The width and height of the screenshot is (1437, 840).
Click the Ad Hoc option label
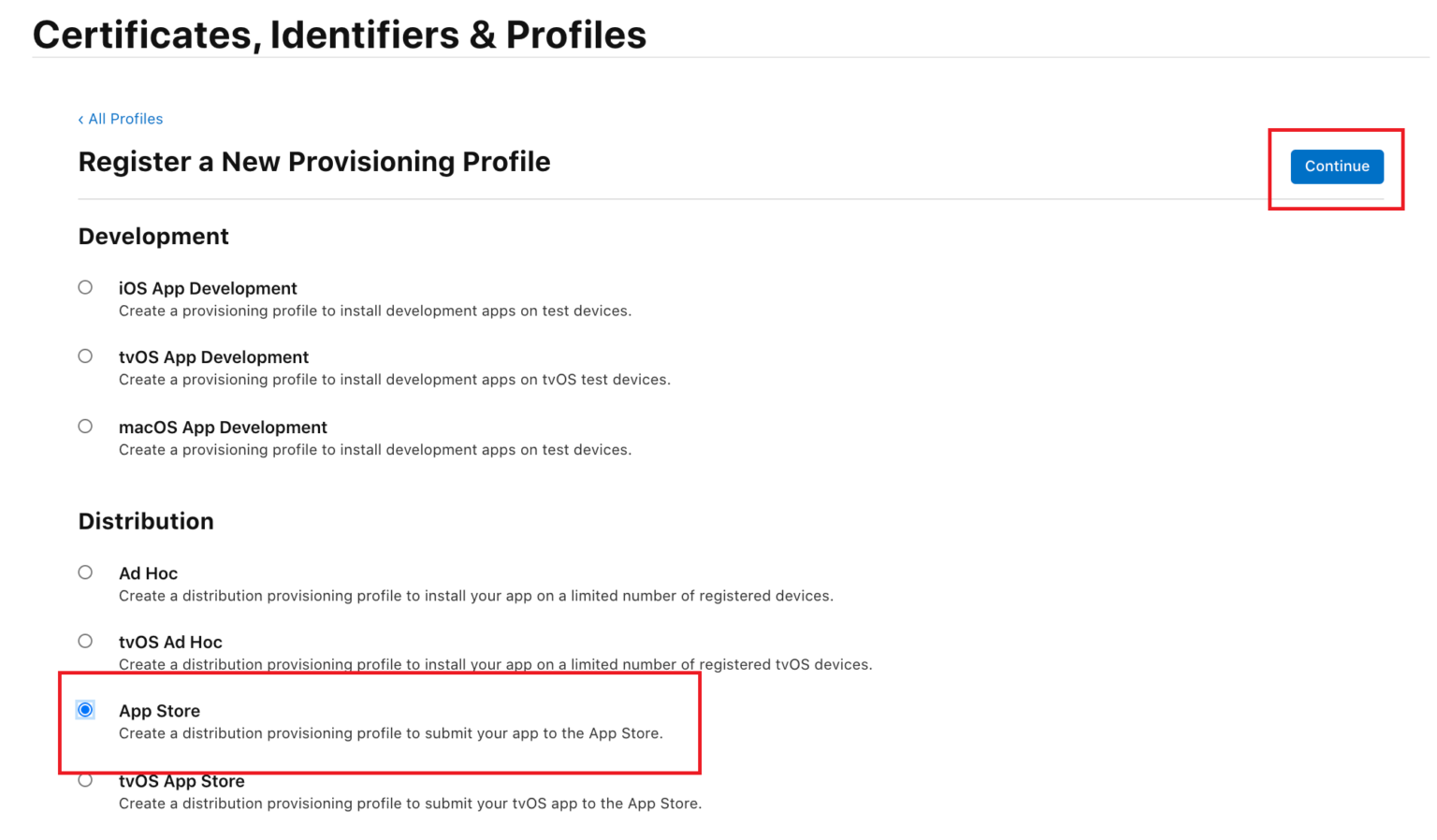click(148, 573)
